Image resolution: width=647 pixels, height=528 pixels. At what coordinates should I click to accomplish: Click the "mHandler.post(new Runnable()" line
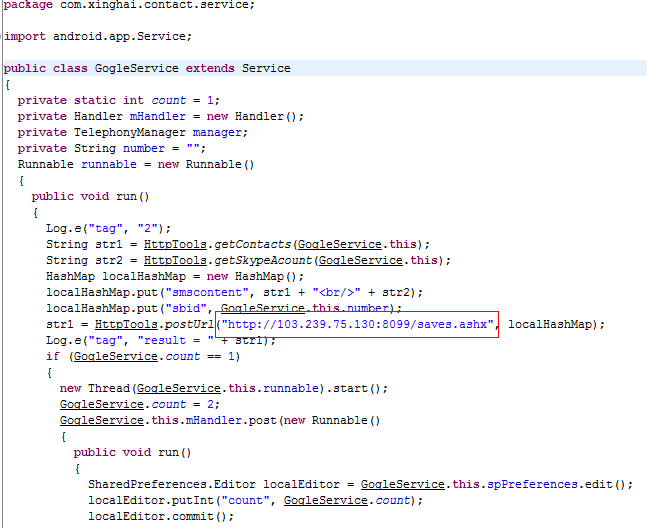coord(220,420)
